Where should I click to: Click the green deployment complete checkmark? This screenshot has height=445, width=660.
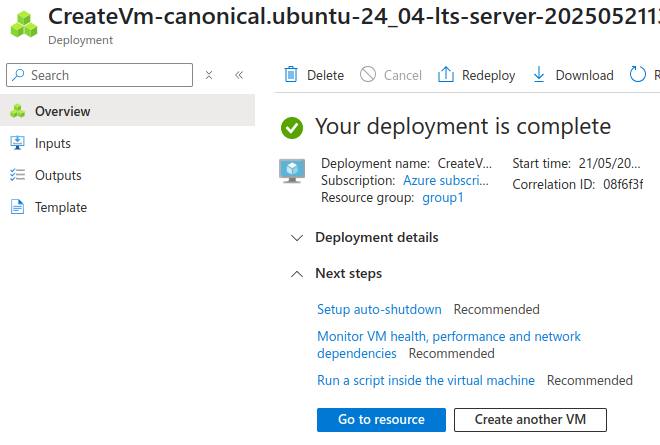(292, 128)
